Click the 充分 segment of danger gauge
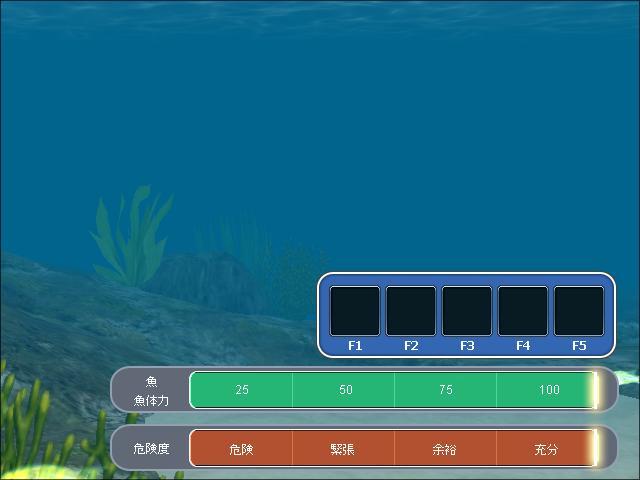The height and width of the screenshot is (480, 640). tap(546, 449)
